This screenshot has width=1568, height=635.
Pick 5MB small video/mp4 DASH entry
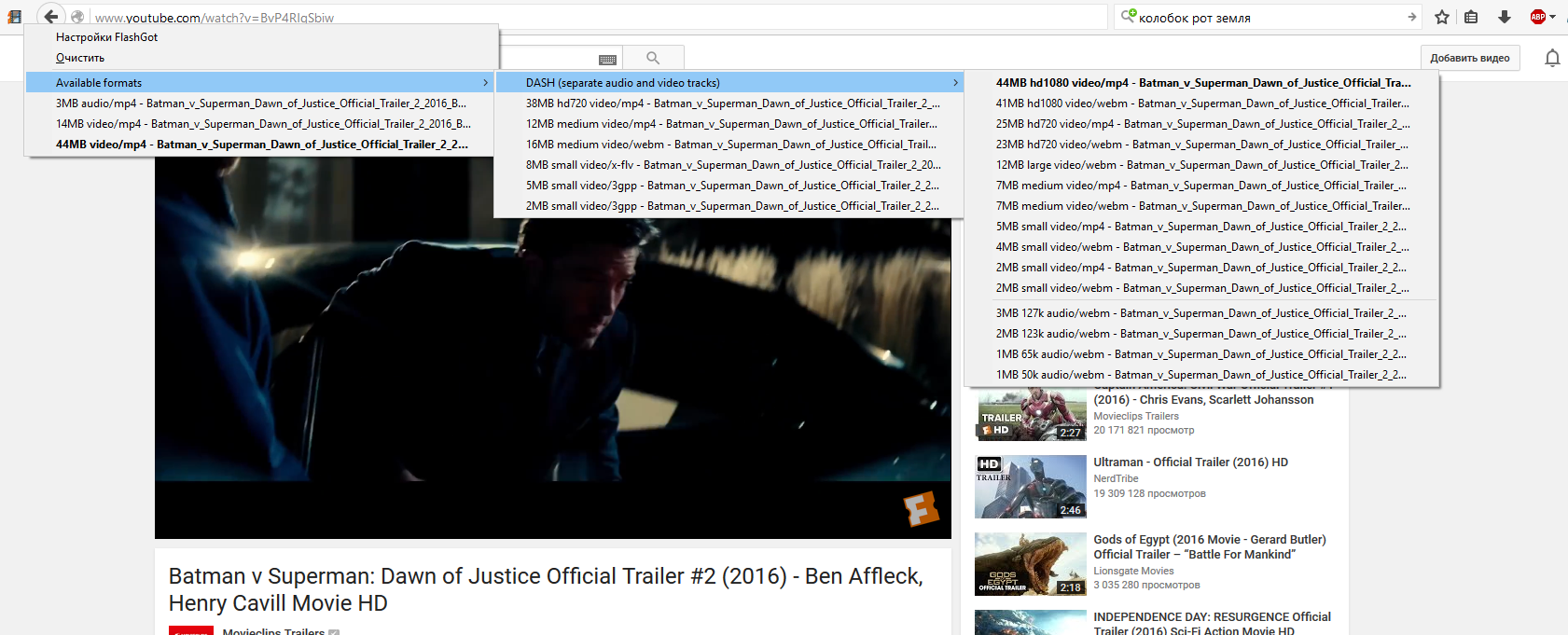(x=1202, y=227)
